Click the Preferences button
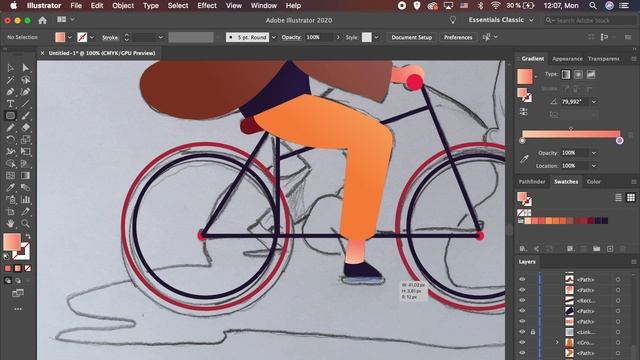640x360 pixels. click(458, 37)
